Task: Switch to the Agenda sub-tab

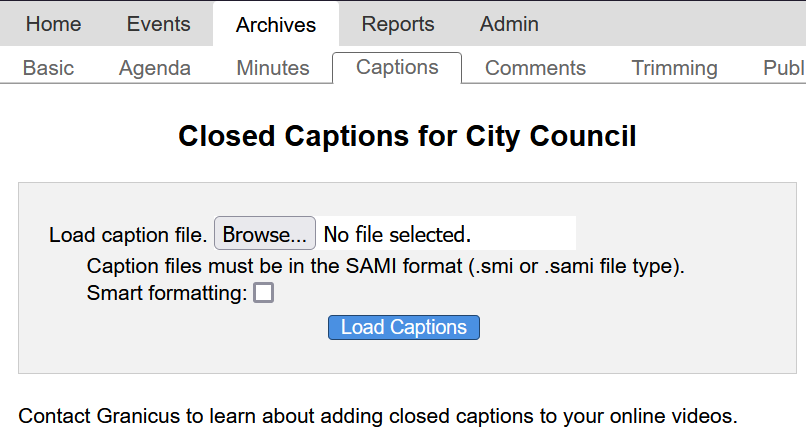Action: click(x=155, y=68)
